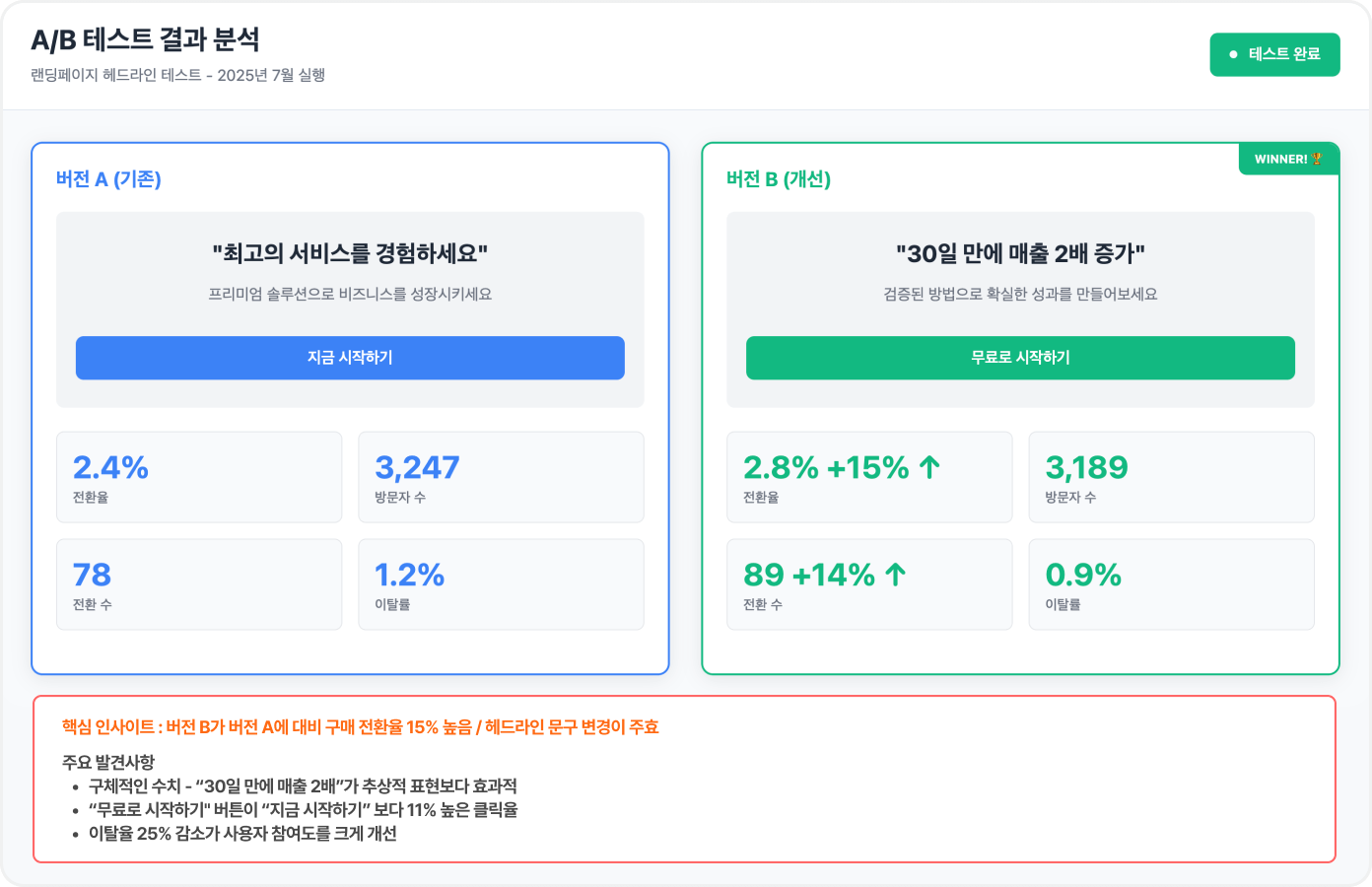Click the trophy icon in WINNER badge

pos(1317,159)
